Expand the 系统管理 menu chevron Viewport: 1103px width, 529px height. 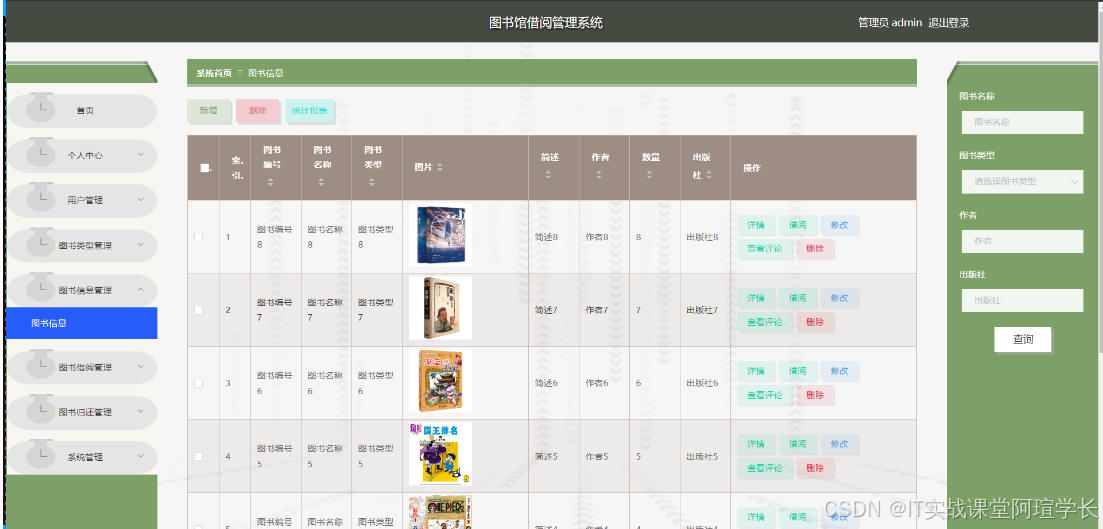point(141,456)
